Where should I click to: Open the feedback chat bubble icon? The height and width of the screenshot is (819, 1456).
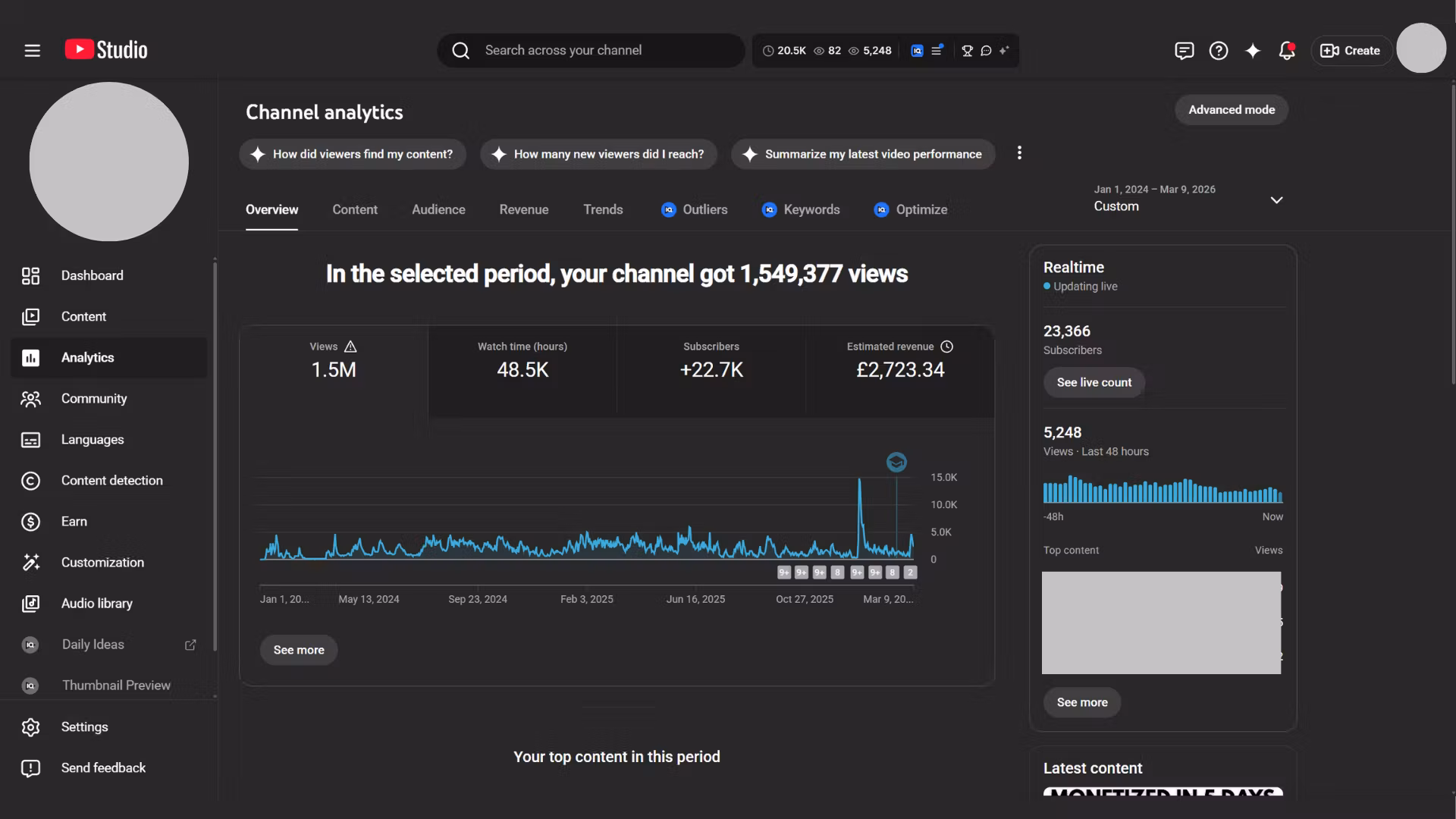1184,50
